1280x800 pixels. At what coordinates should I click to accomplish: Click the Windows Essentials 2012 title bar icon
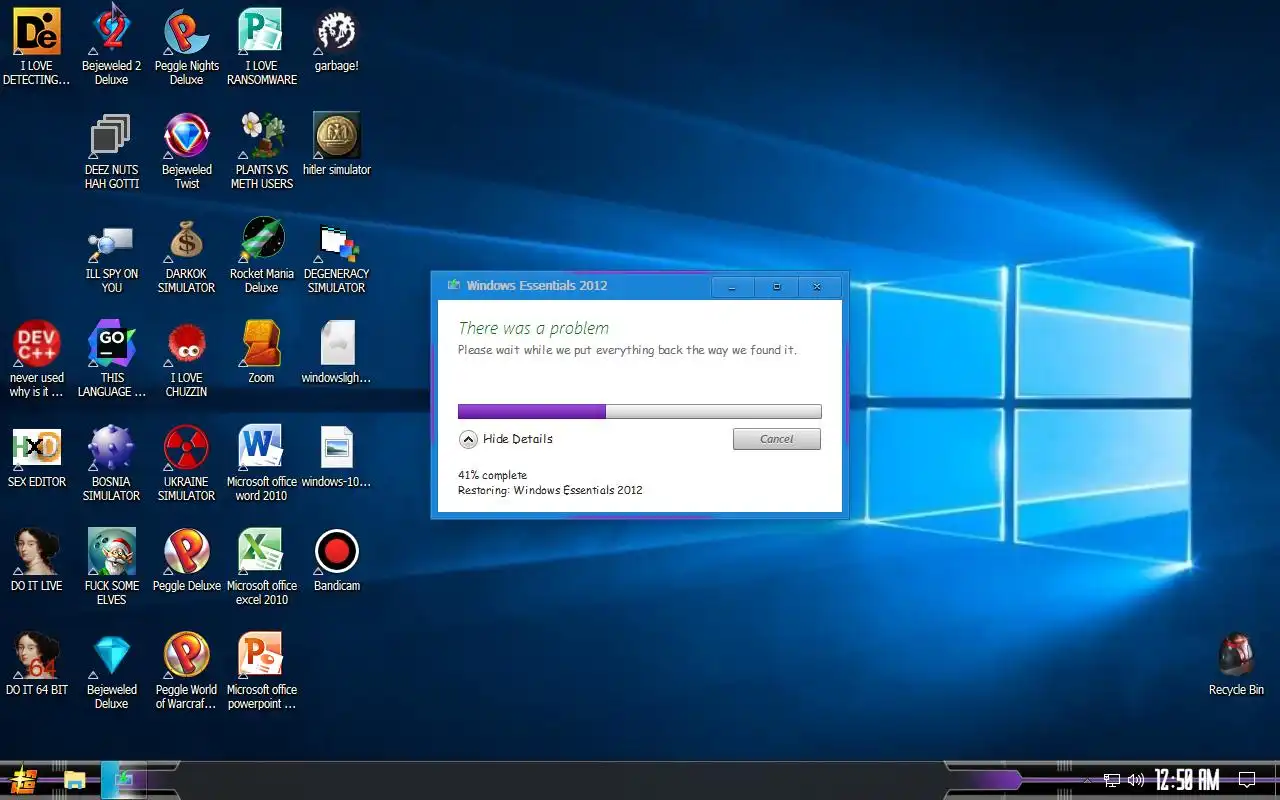454,285
